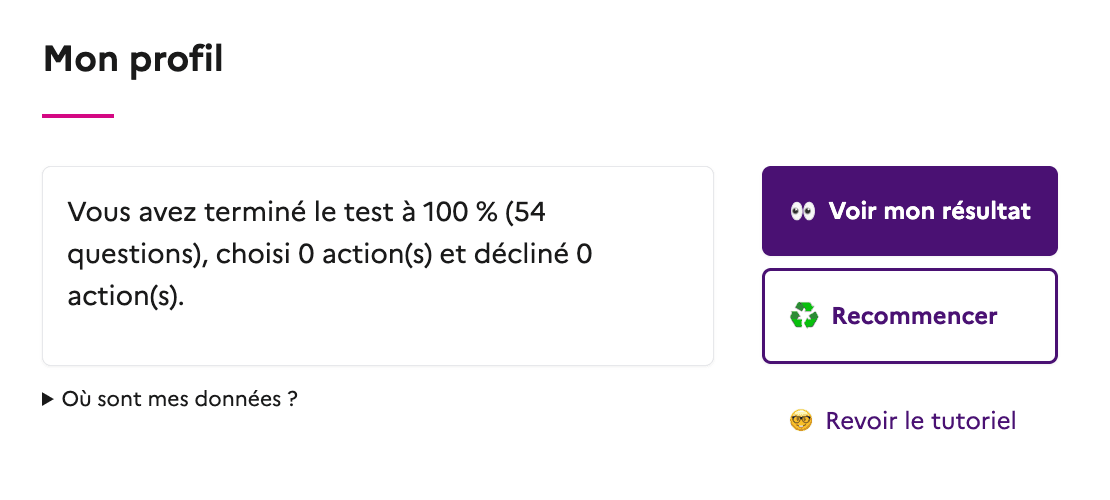The height and width of the screenshot is (500, 1110).
Task: Click the nerd face emoji beside tutorial link
Action: click(800, 421)
